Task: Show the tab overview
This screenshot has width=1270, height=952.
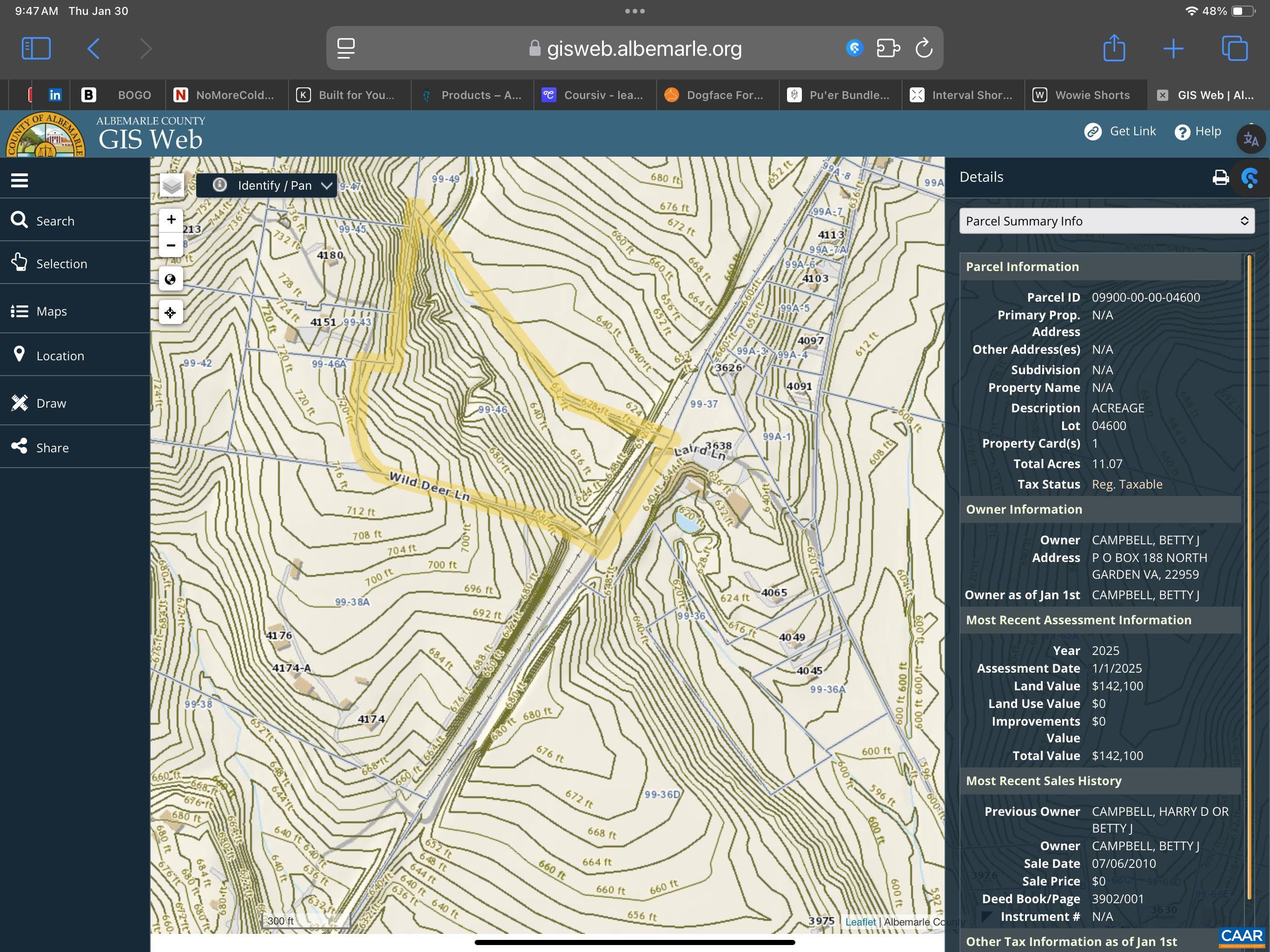Action: pyautogui.click(x=1234, y=48)
